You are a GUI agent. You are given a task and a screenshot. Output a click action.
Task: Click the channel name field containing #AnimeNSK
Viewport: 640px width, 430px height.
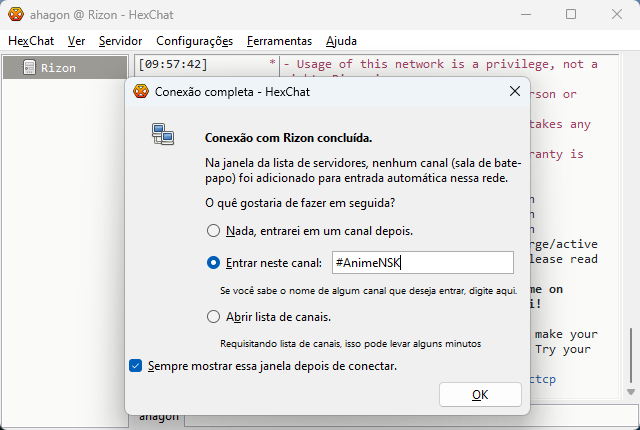tap(422, 262)
